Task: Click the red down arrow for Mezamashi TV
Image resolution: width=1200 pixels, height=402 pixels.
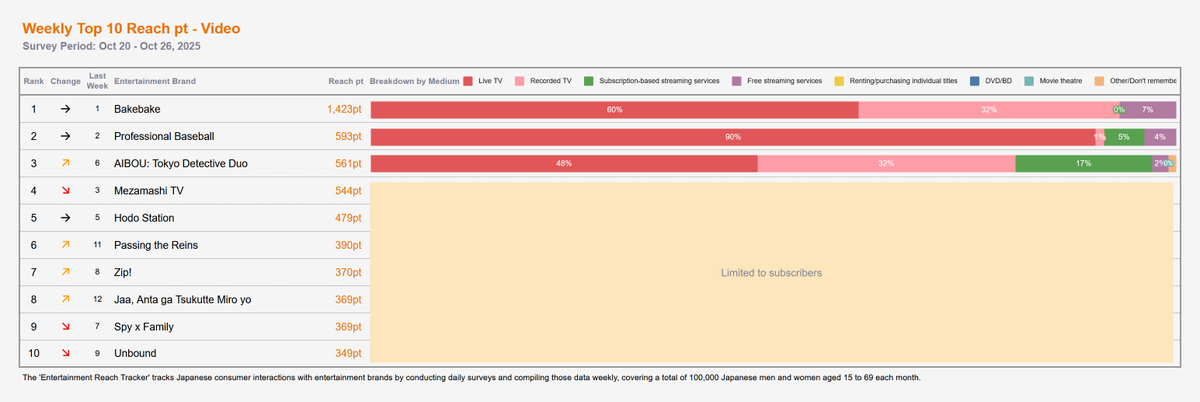Action: tap(65, 190)
